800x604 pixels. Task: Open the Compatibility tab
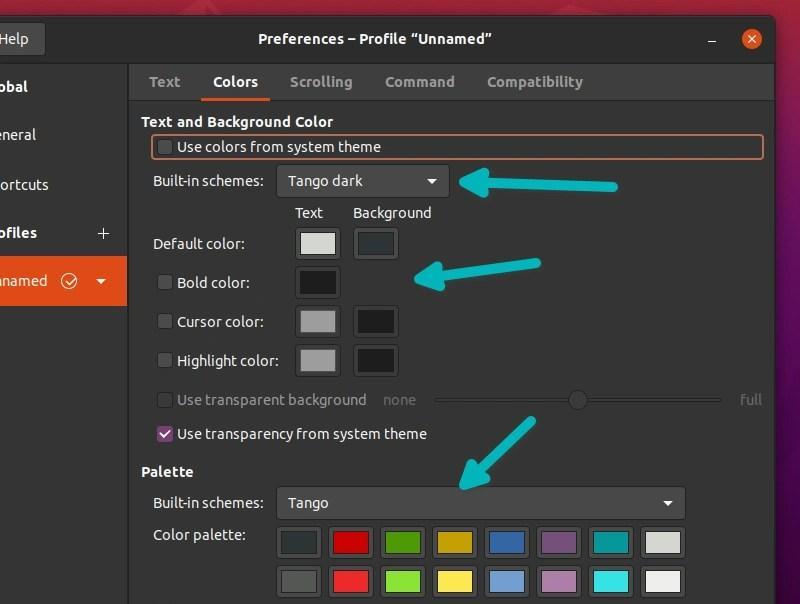pyautogui.click(x=534, y=82)
